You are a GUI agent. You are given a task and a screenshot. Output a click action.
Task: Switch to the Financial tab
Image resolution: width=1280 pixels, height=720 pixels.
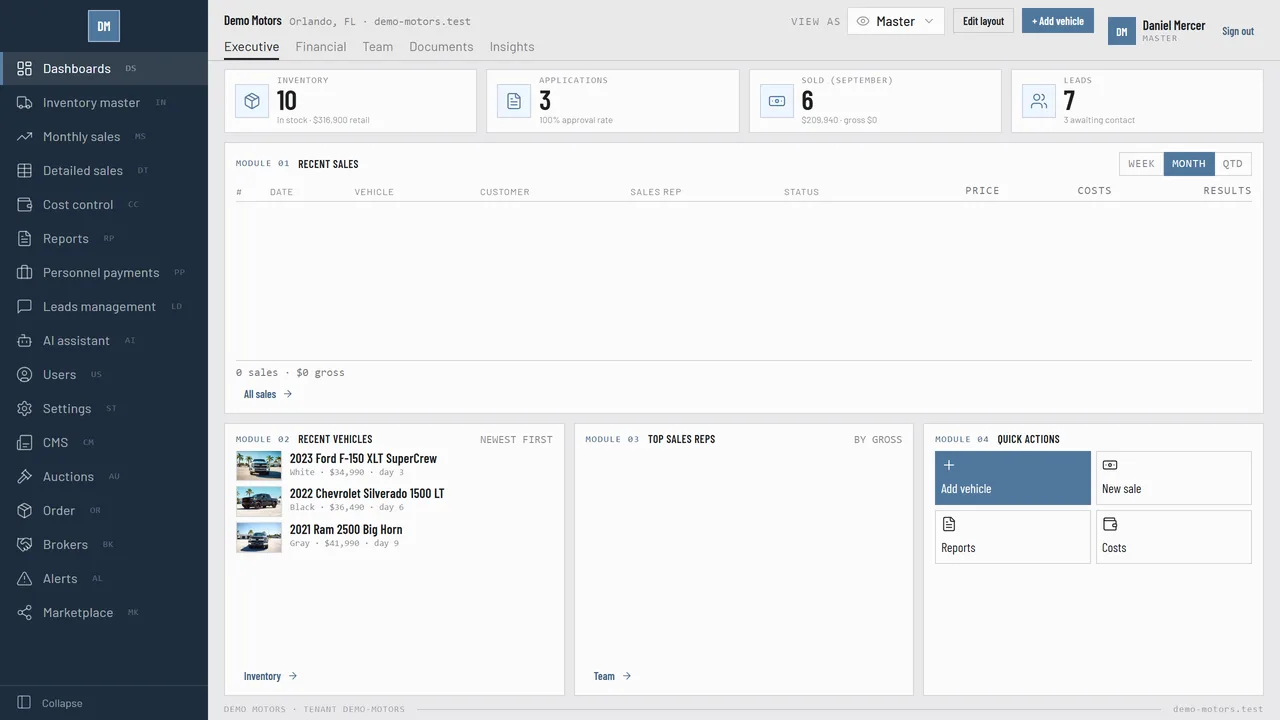click(x=321, y=47)
